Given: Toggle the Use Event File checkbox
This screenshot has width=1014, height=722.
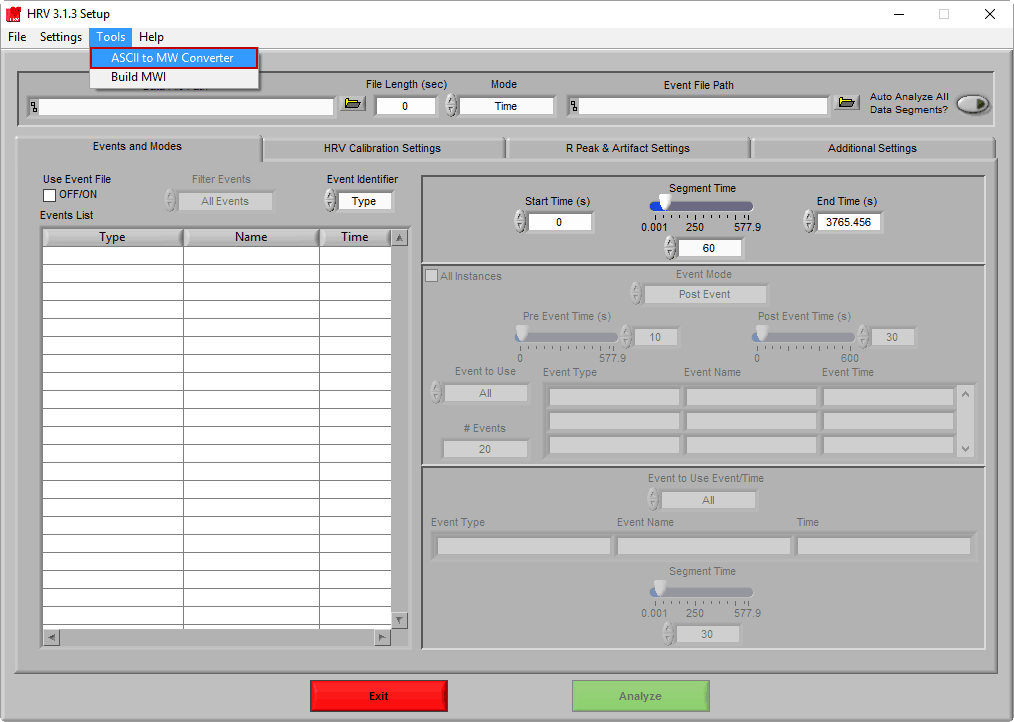Looking at the screenshot, I should [x=49, y=195].
